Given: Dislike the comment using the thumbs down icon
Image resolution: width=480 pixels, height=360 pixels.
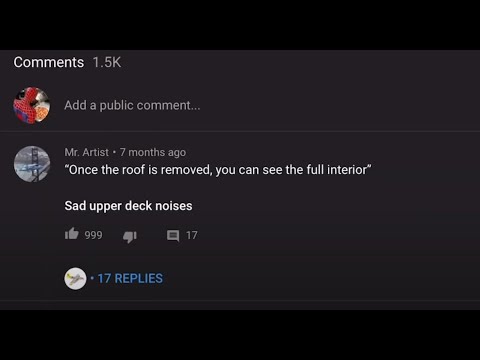Looking at the screenshot, I should pos(130,236).
